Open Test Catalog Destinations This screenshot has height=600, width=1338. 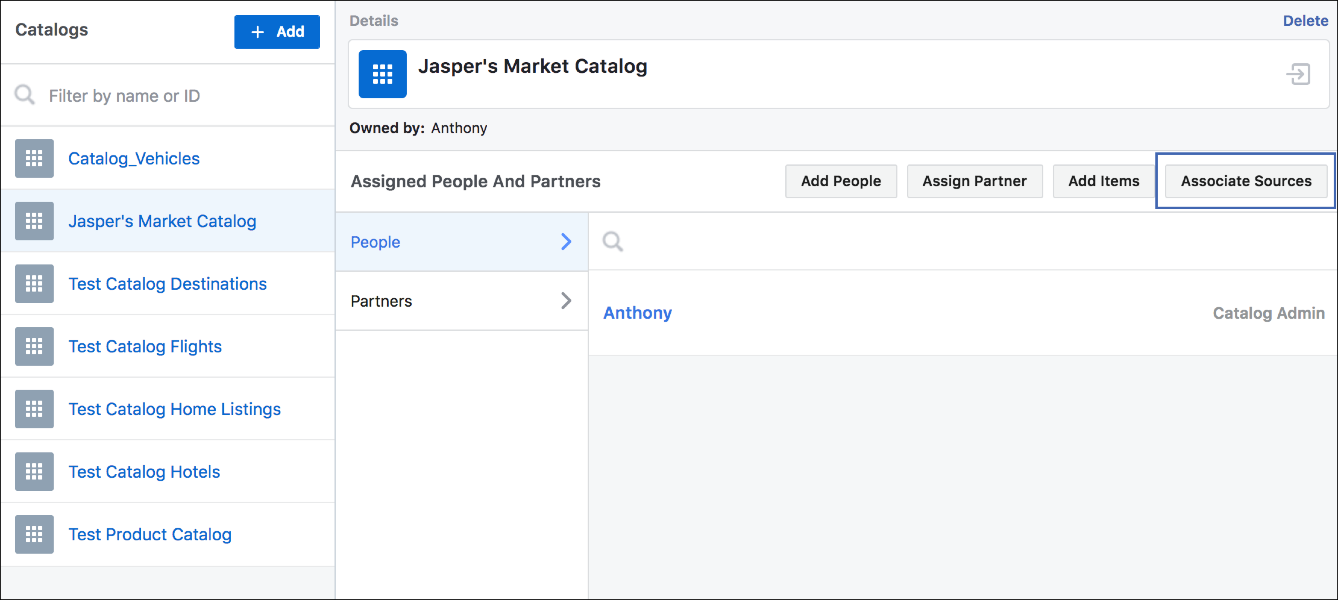[x=167, y=284]
